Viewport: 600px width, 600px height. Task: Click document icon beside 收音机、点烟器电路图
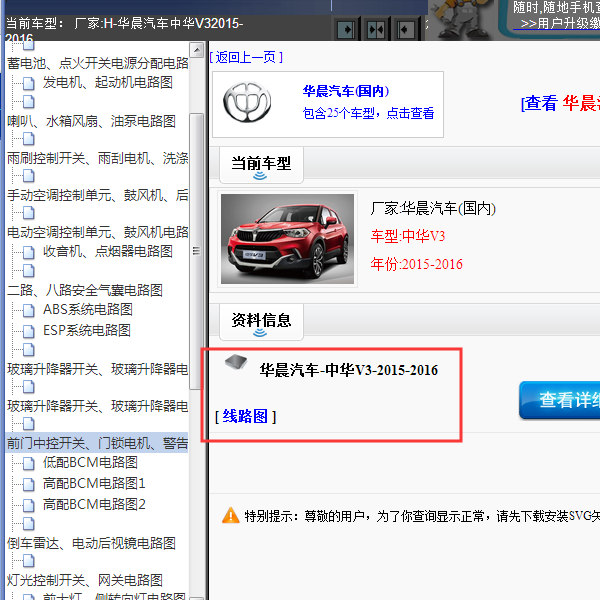(x=29, y=252)
